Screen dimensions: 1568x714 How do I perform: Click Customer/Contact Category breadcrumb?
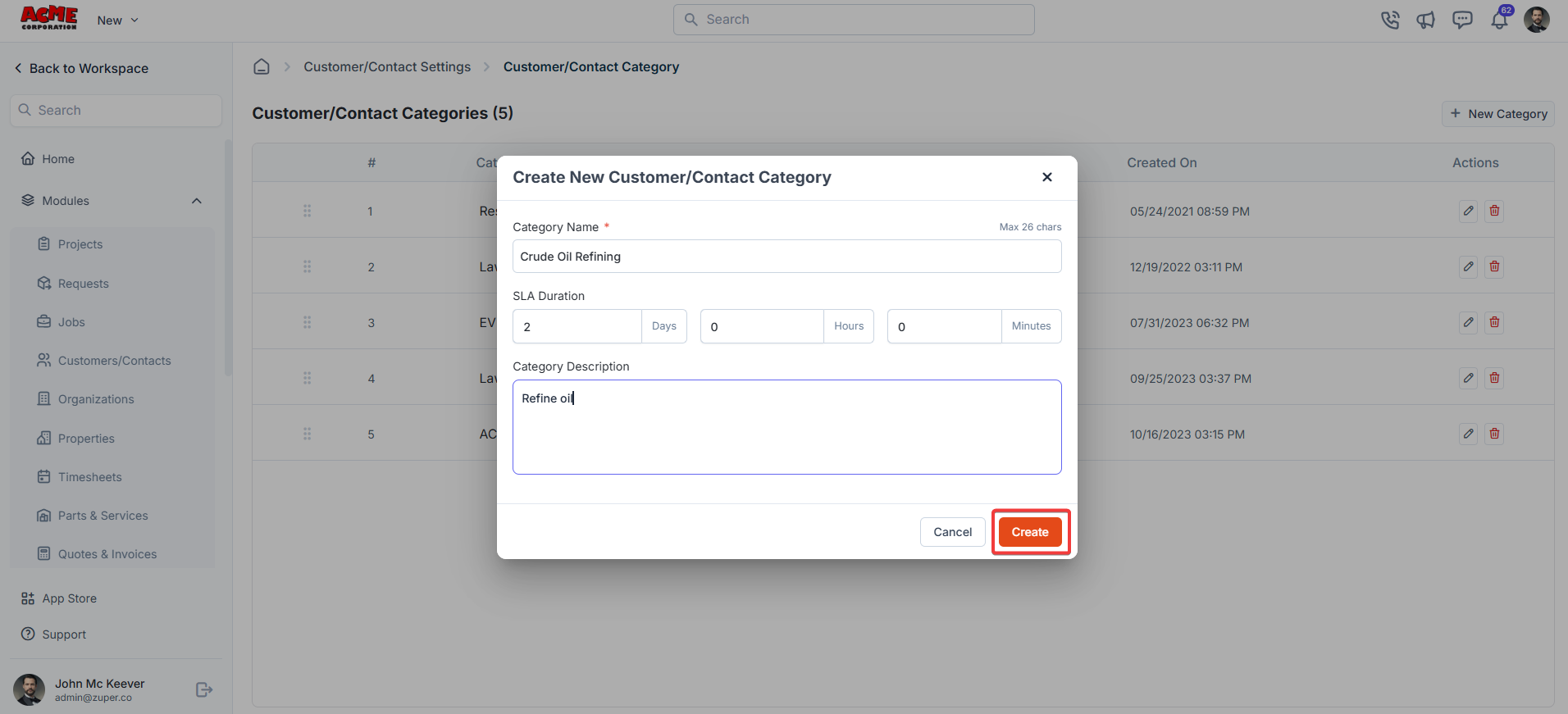tap(591, 66)
